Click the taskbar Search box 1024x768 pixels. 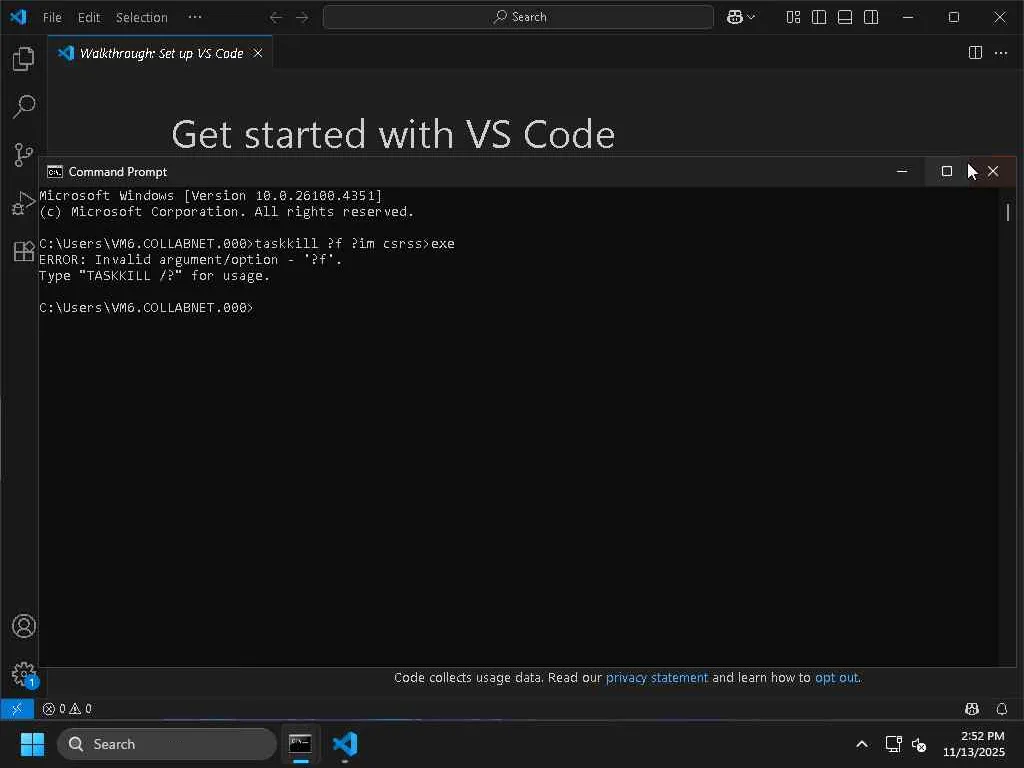(167, 744)
